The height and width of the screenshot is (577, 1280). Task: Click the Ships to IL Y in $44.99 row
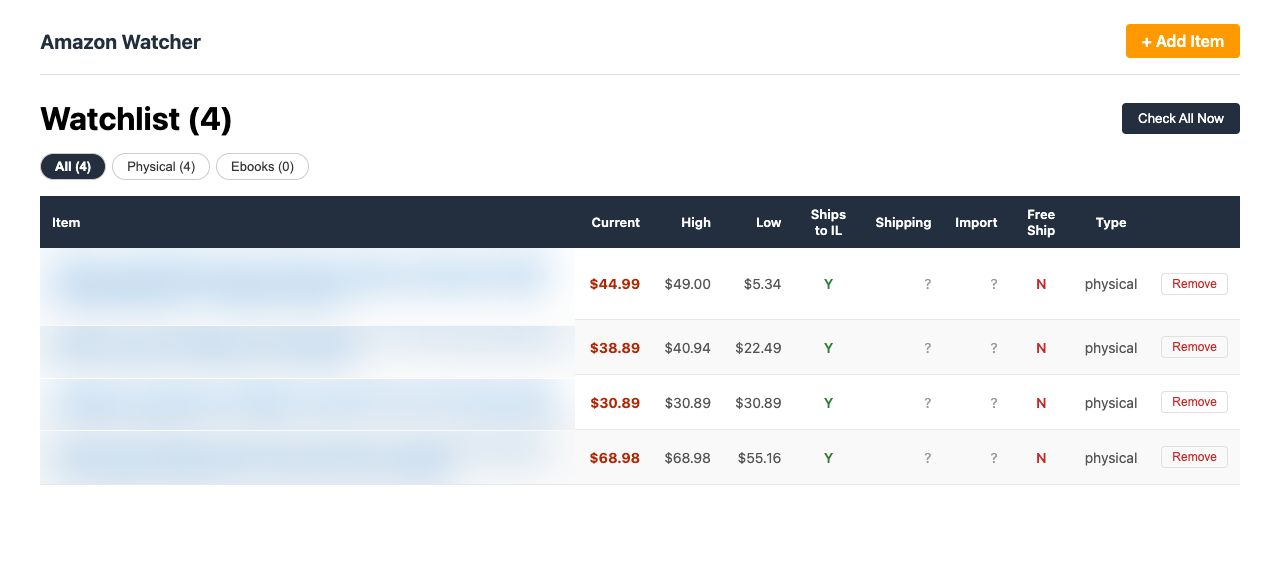click(828, 284)
